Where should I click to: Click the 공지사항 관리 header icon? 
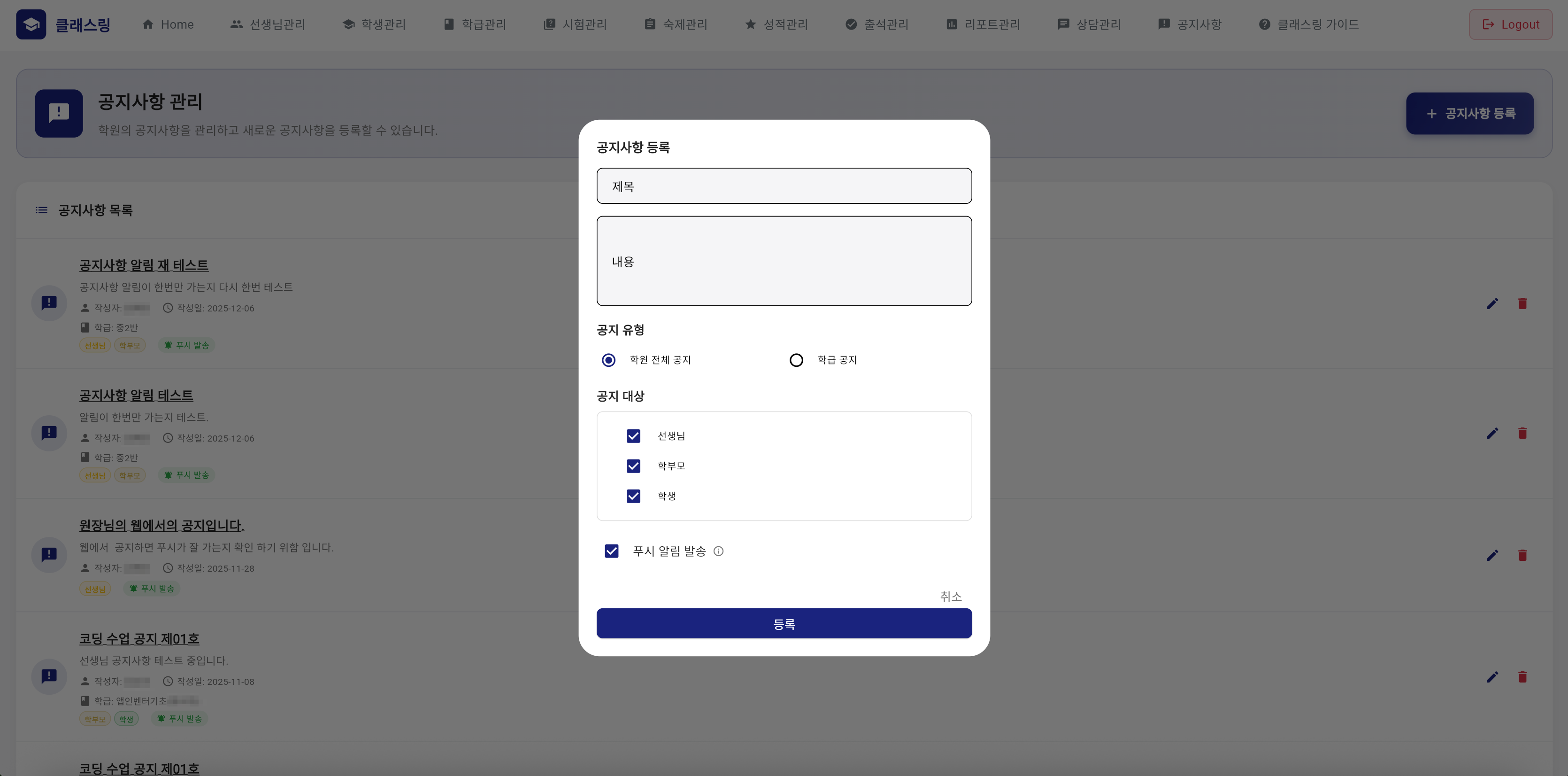pyautogui.click(x=58, y=113)
